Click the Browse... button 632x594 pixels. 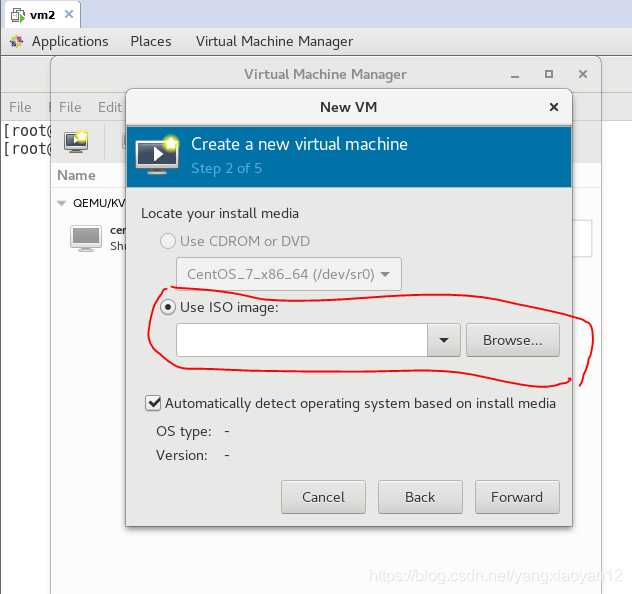tap(513, 340)
